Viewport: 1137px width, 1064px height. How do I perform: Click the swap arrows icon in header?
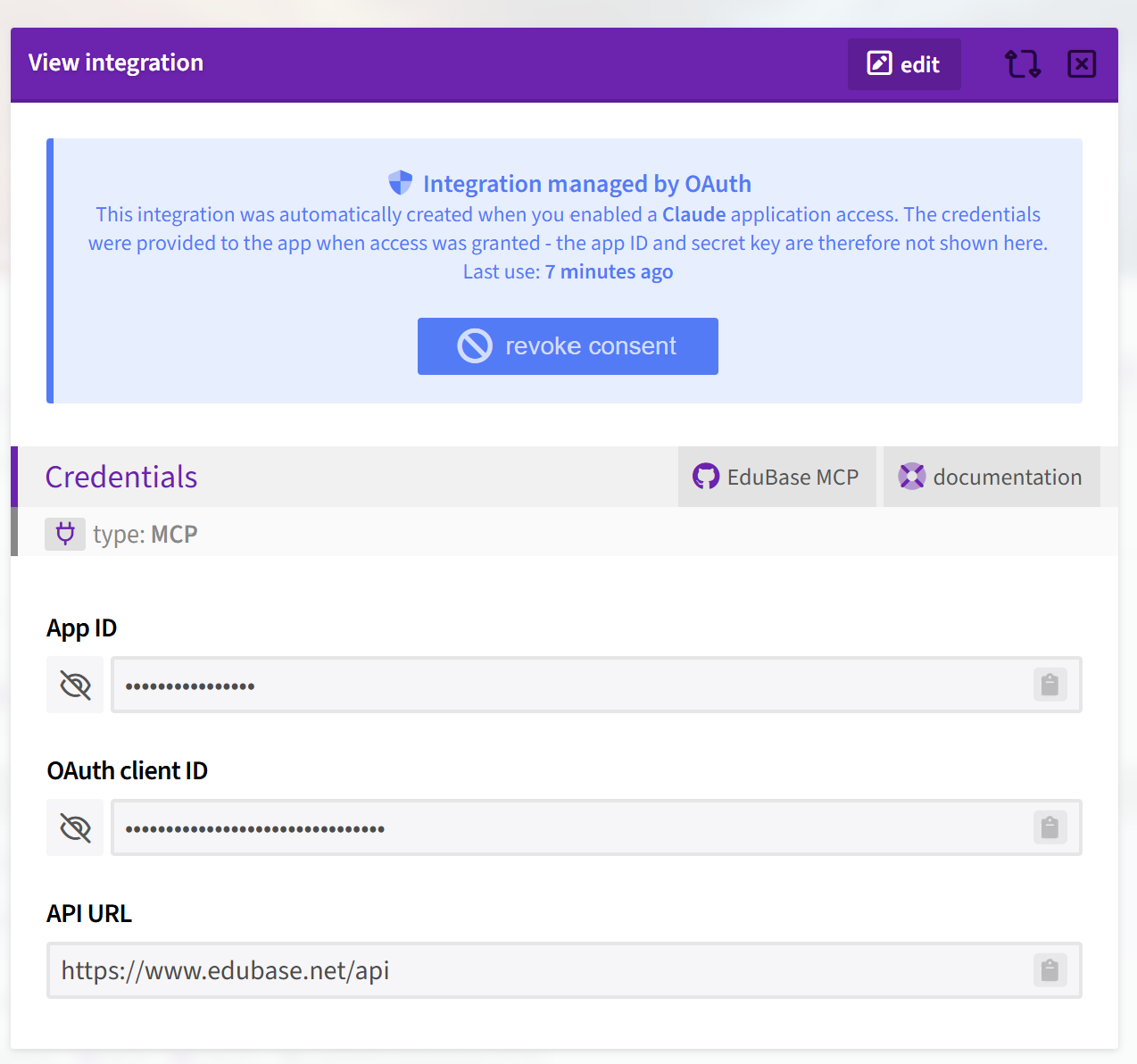1023,64
